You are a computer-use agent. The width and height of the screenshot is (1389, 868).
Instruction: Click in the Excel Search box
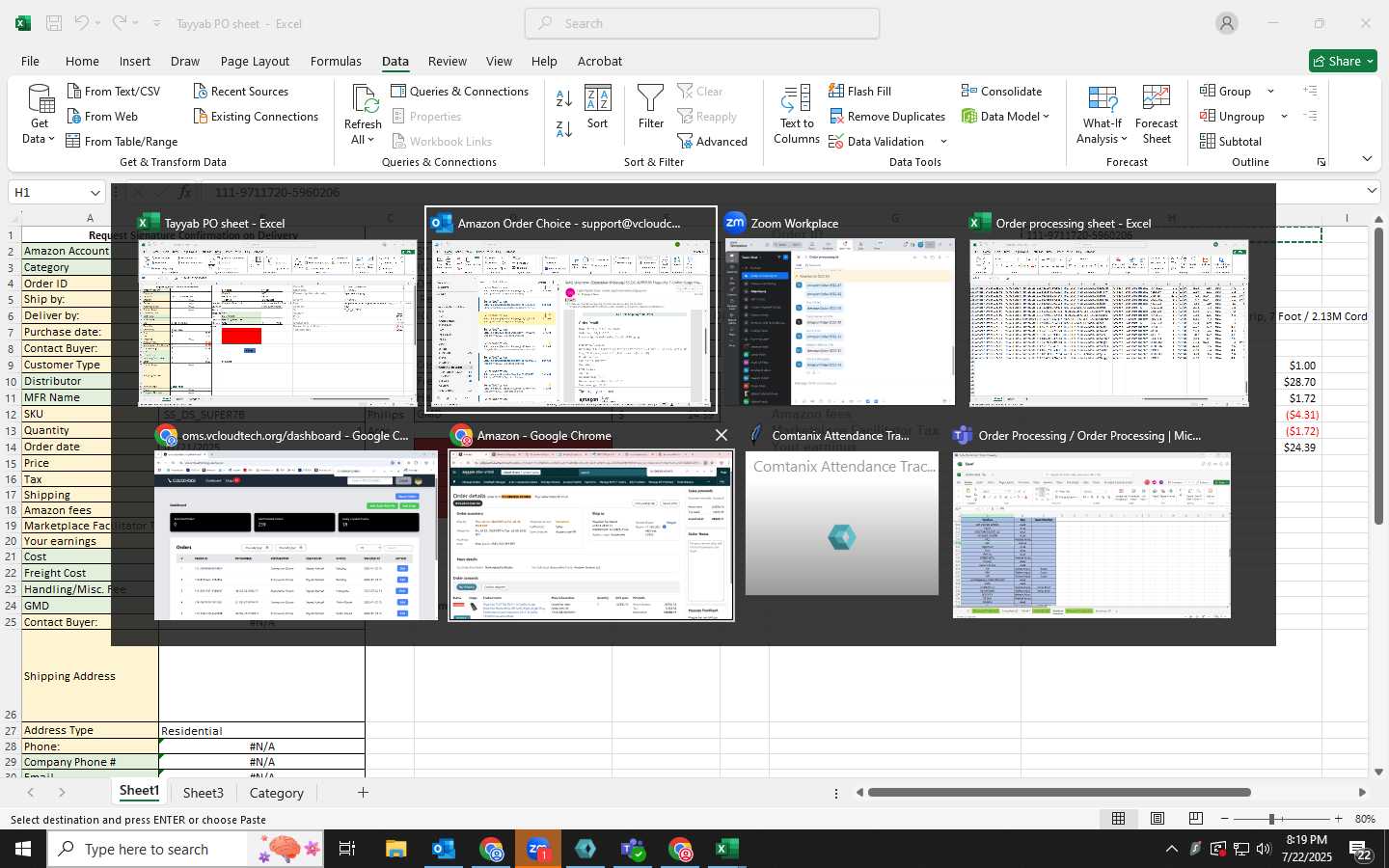702,23
